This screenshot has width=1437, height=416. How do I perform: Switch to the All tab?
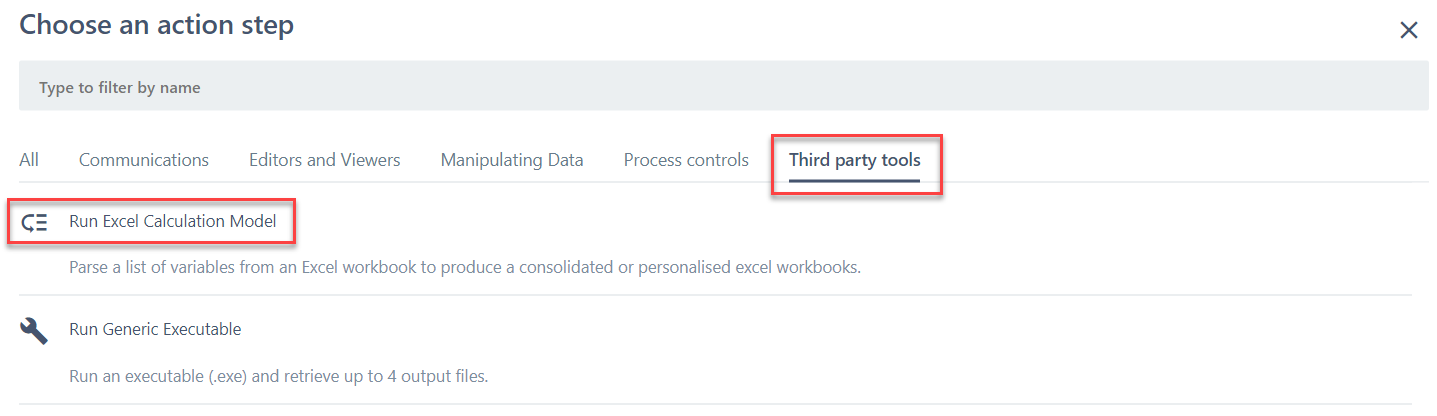click(29, 160)
